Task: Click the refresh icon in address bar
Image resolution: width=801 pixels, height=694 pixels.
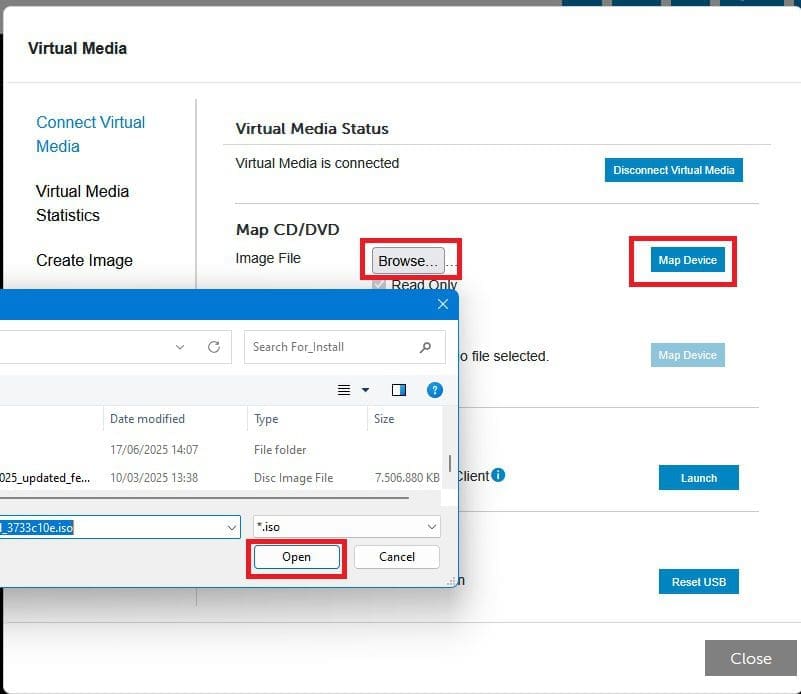Action: (x=213, y=347)
